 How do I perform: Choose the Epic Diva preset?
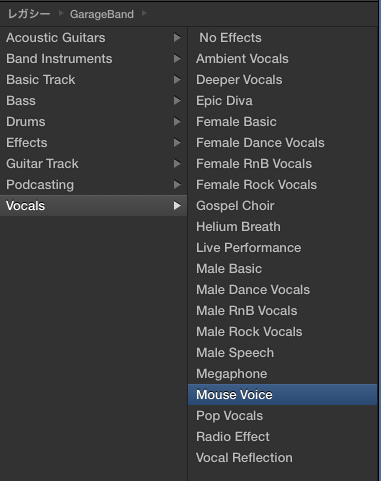pos(283,101)
